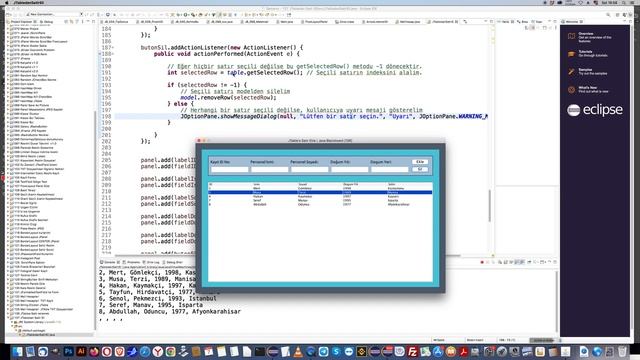Select the Debug Shell tab
This screenshot has height=360, width=640.
pos(173,262)
